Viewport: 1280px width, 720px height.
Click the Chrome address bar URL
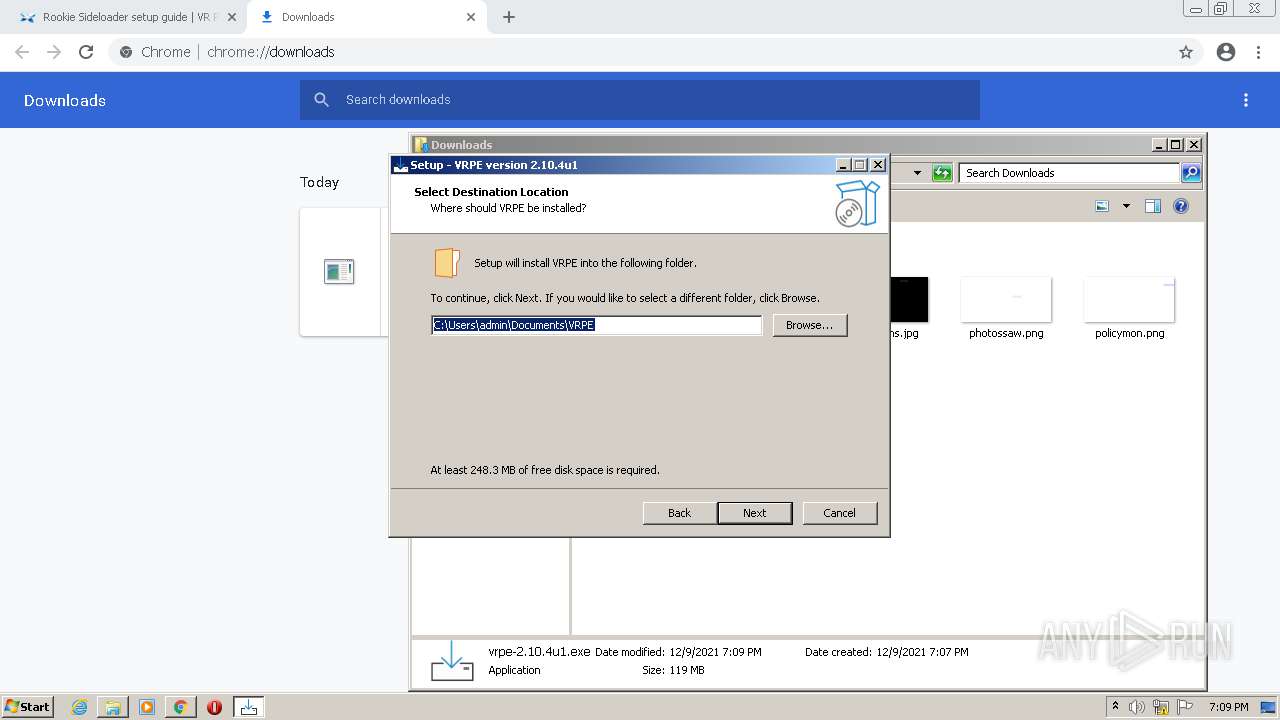point(271,52)
